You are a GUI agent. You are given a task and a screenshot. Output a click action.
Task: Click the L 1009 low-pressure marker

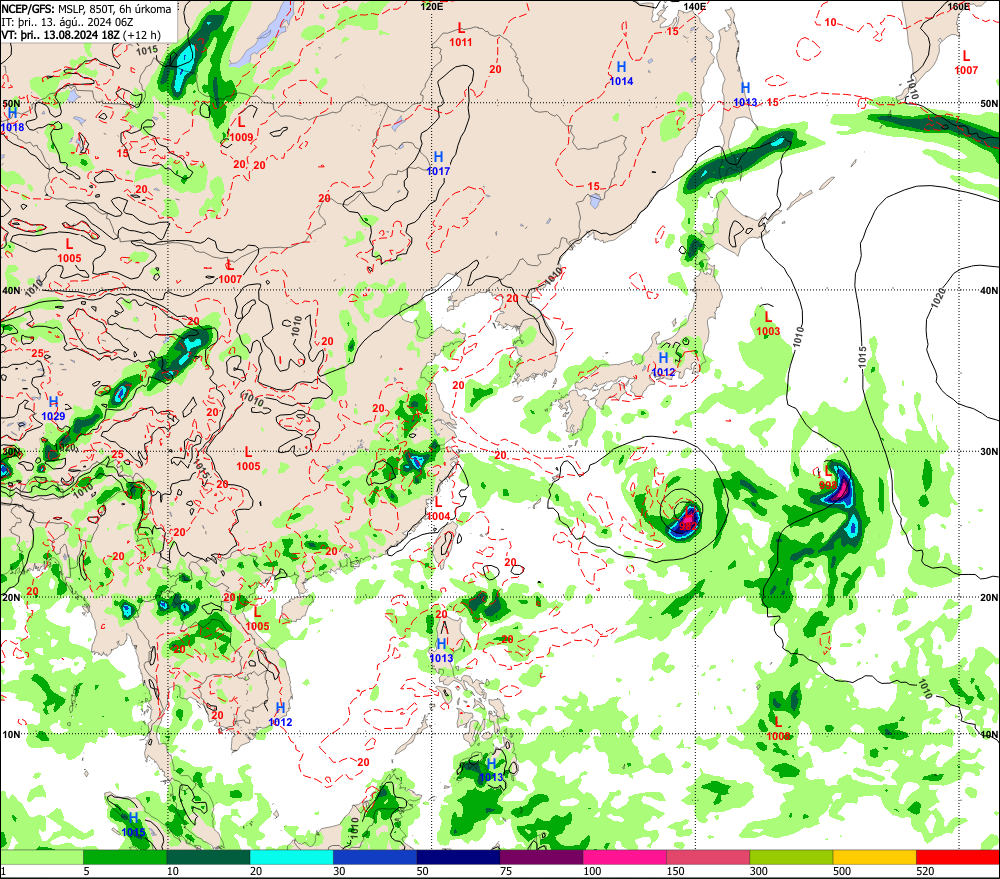coord(241,129)
